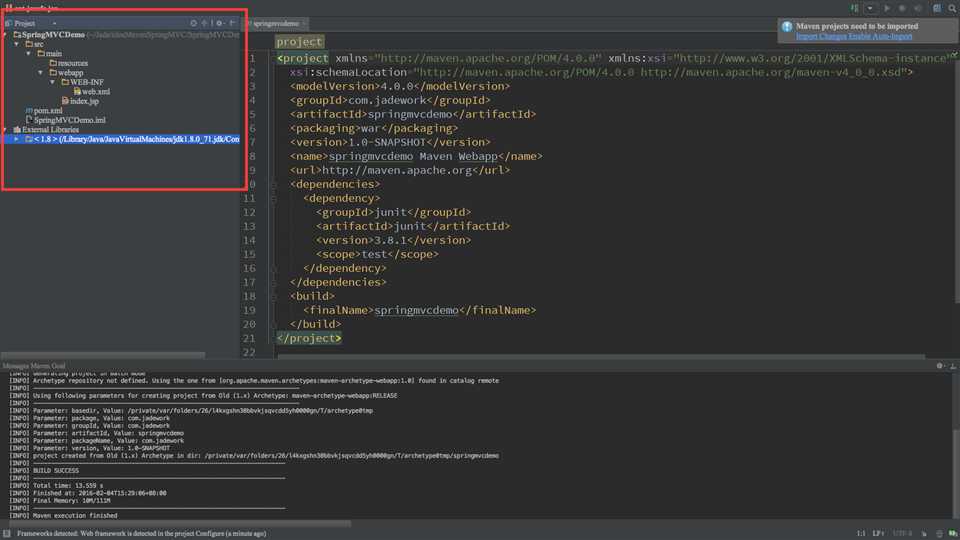
Task: Click Enable Auto-Import link
Action: coord(880,37)
